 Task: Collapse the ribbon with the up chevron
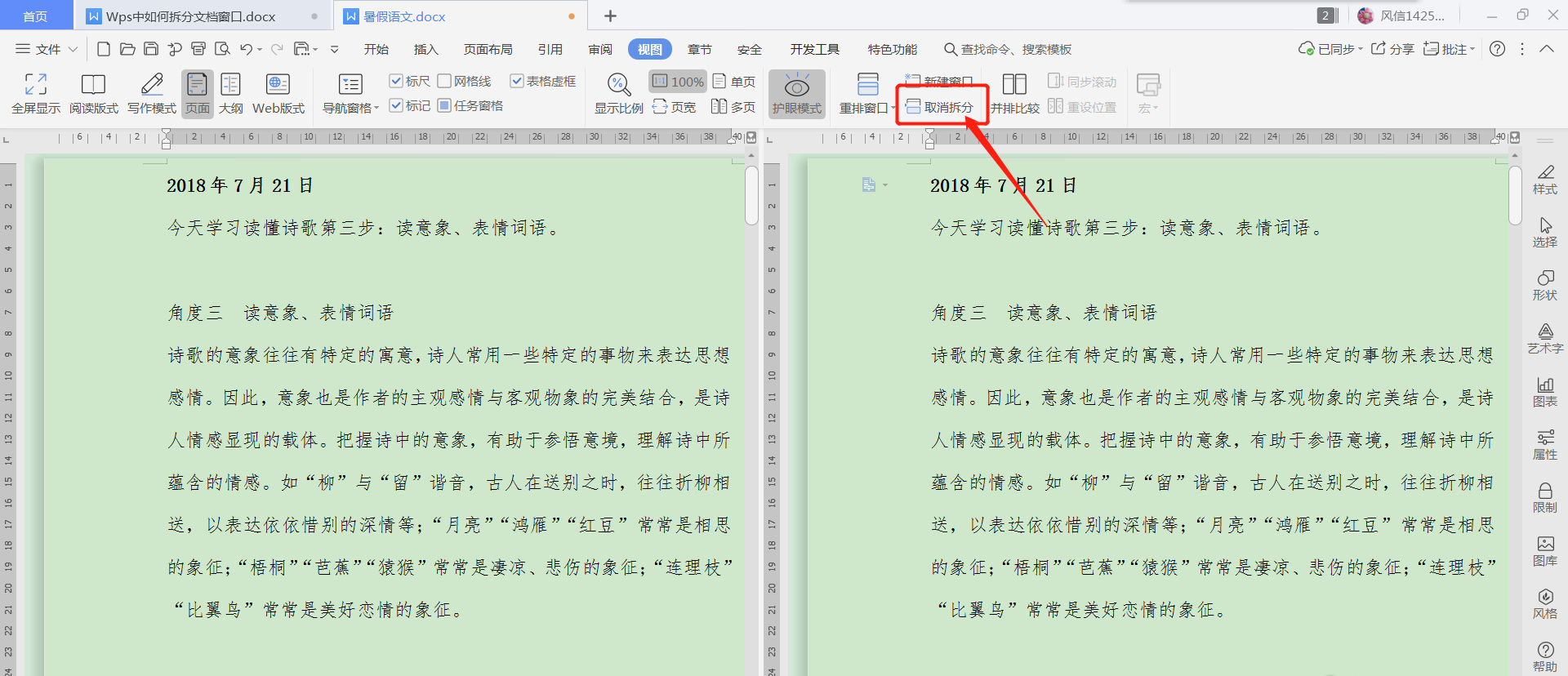click(1547, 49)
